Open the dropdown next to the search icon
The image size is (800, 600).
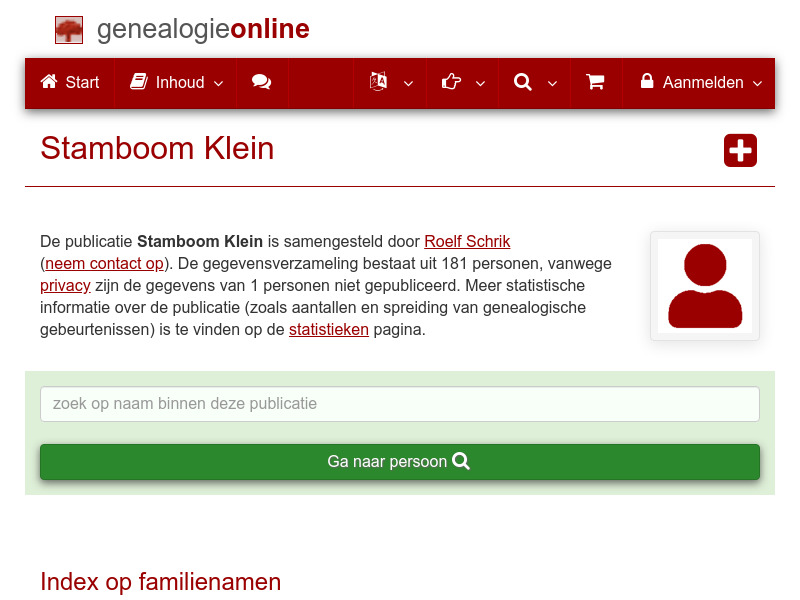coord(552,83)
